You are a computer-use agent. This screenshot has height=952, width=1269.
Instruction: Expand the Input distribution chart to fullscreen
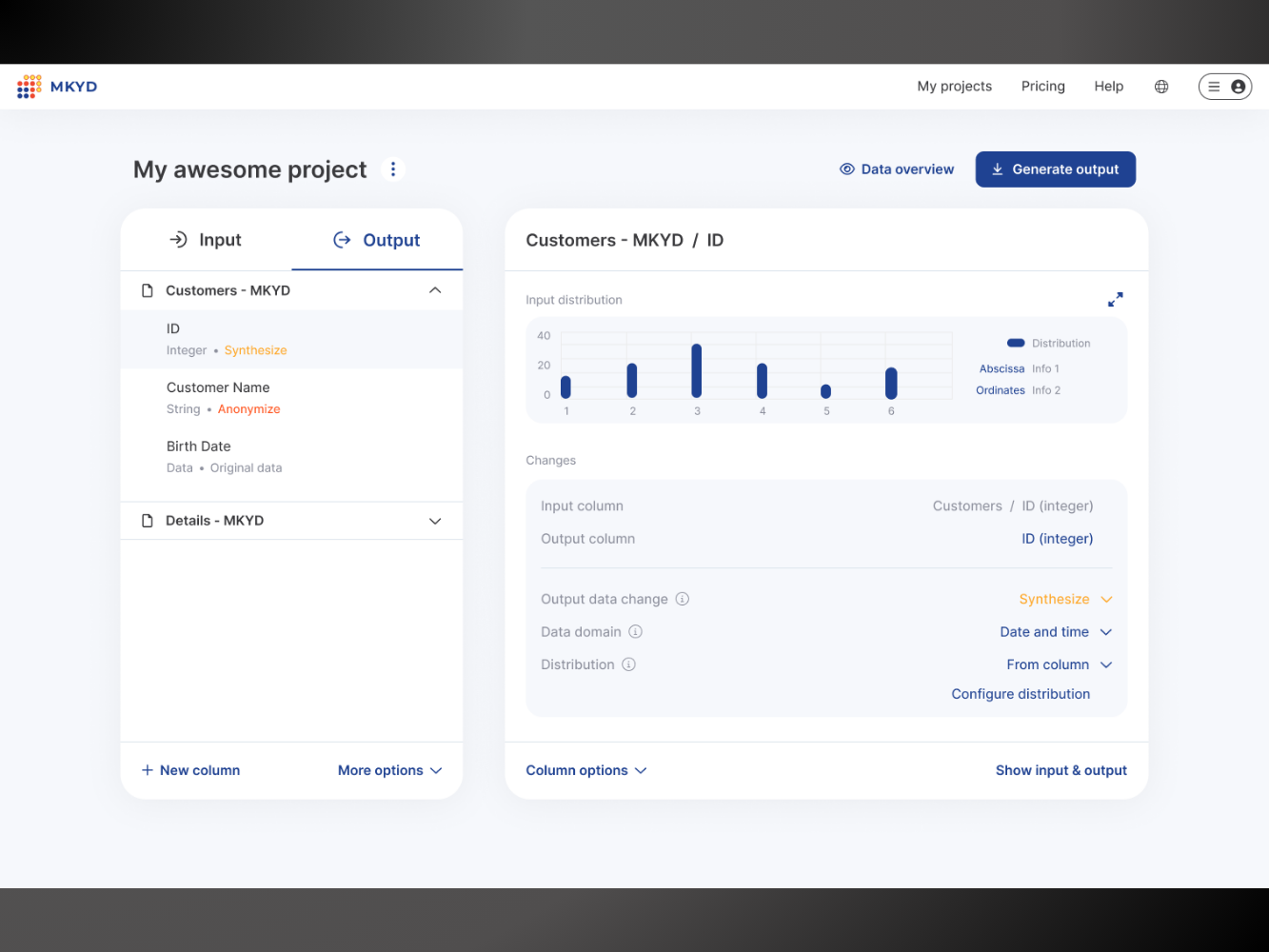click(1115, 298)
